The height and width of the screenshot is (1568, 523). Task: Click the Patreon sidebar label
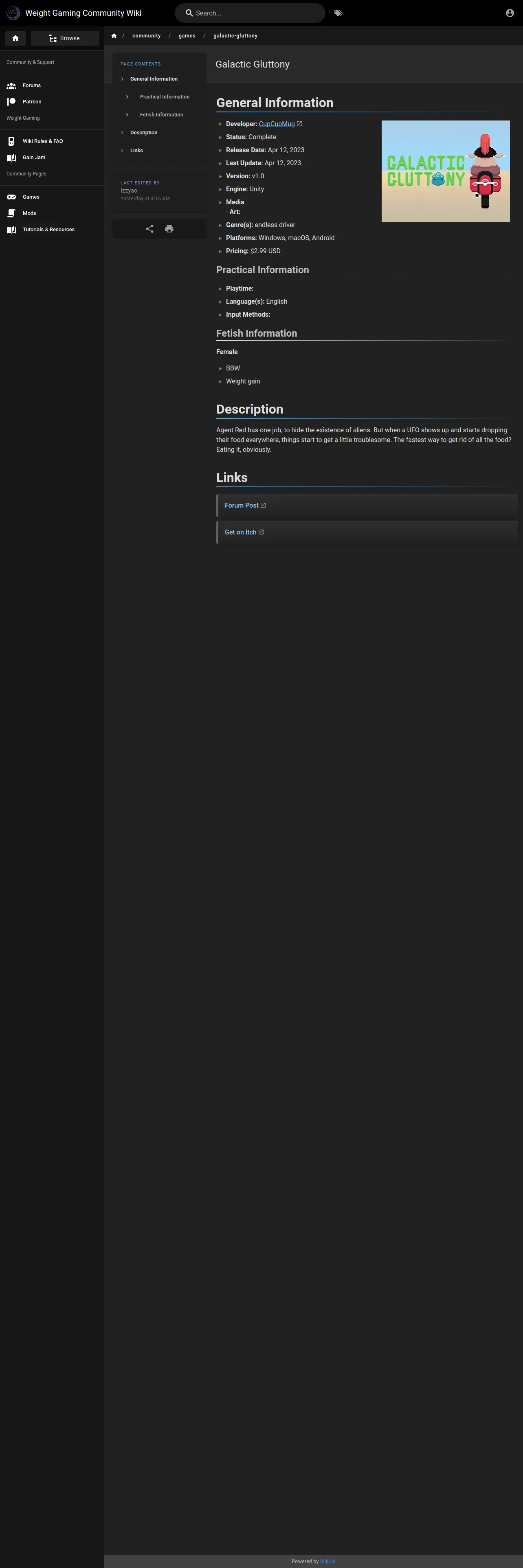click(x=32, y=102)
